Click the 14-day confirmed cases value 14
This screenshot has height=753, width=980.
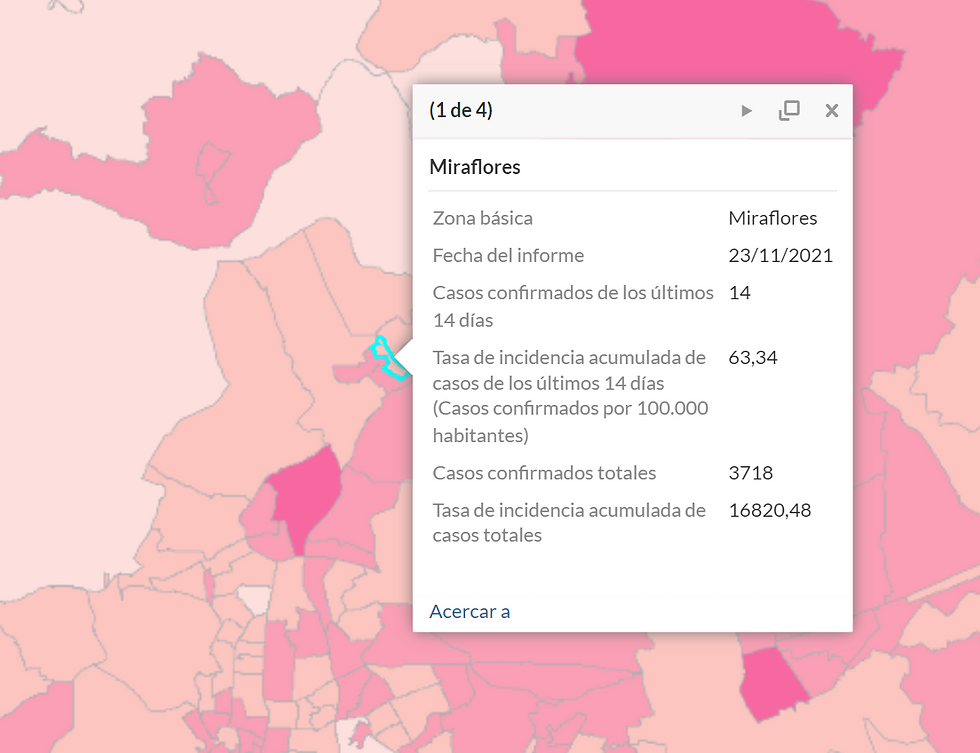click(740, 293)
